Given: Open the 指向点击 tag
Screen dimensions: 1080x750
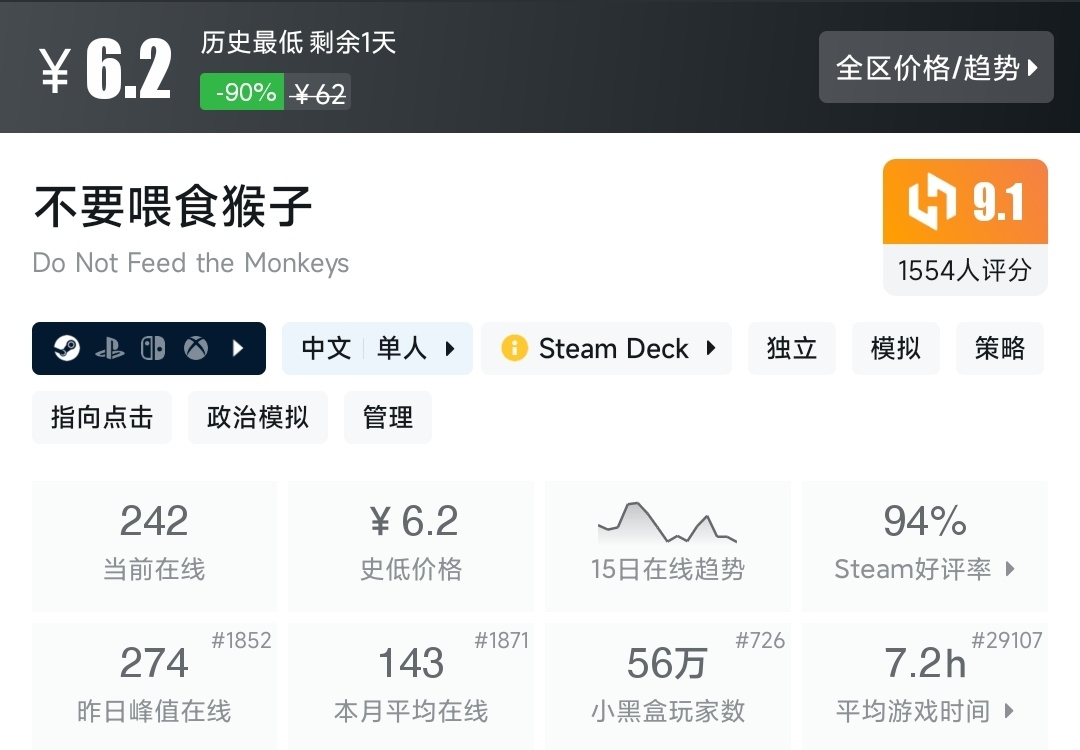Looking at the screenshot, I should click(102, 417).
